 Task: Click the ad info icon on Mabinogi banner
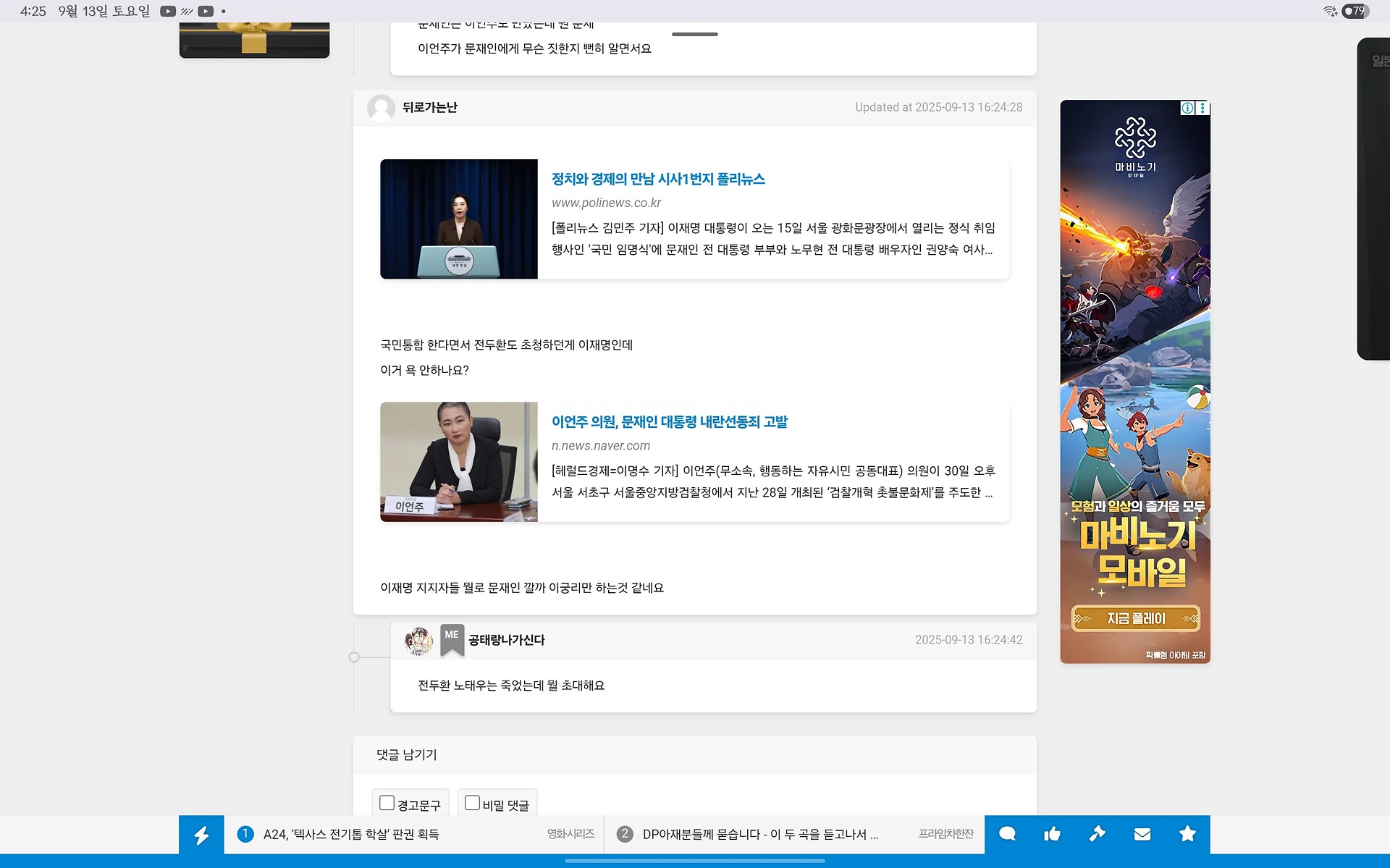[1188, 108]
